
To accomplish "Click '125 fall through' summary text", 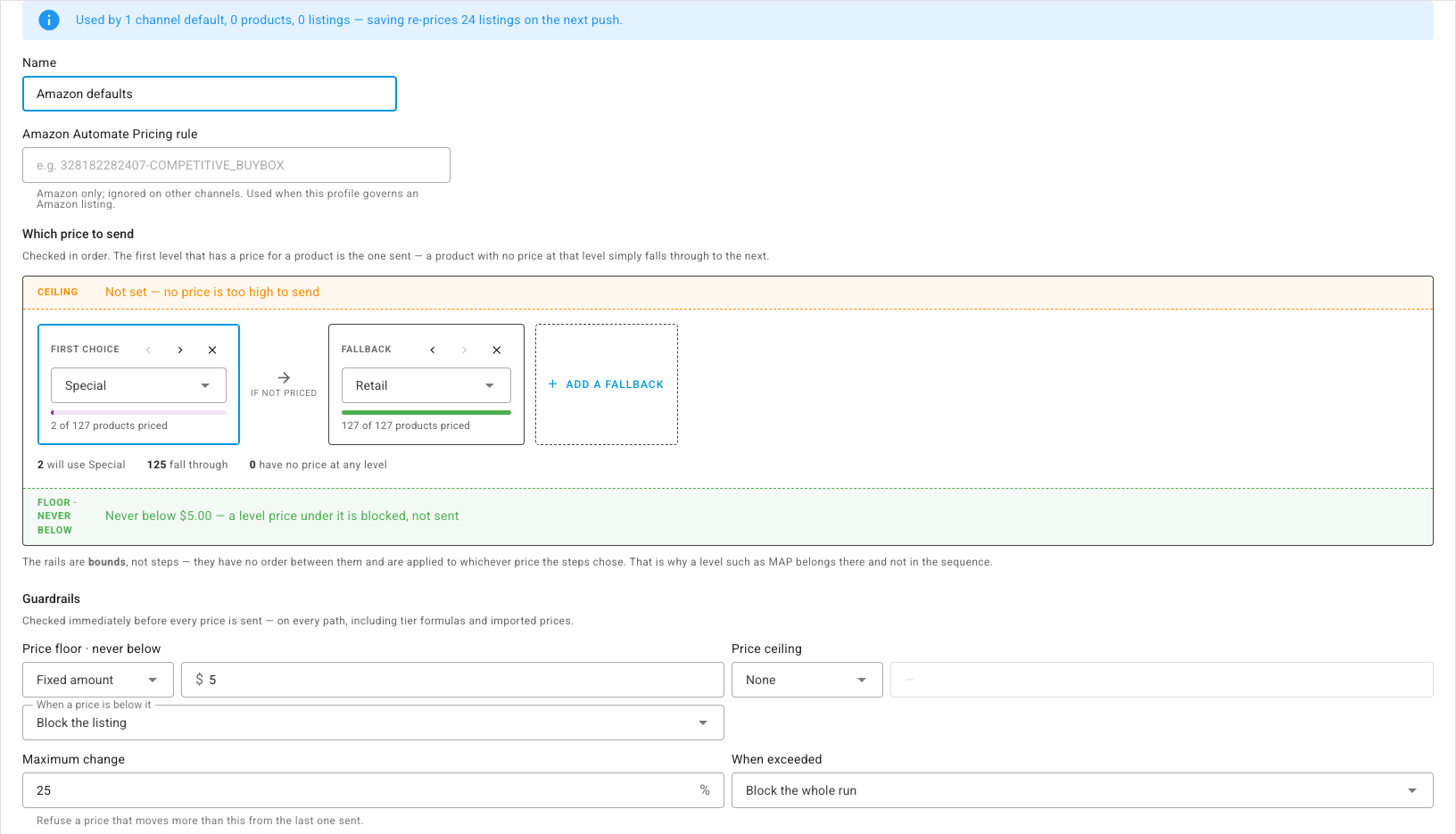I will tap(187, 465).
